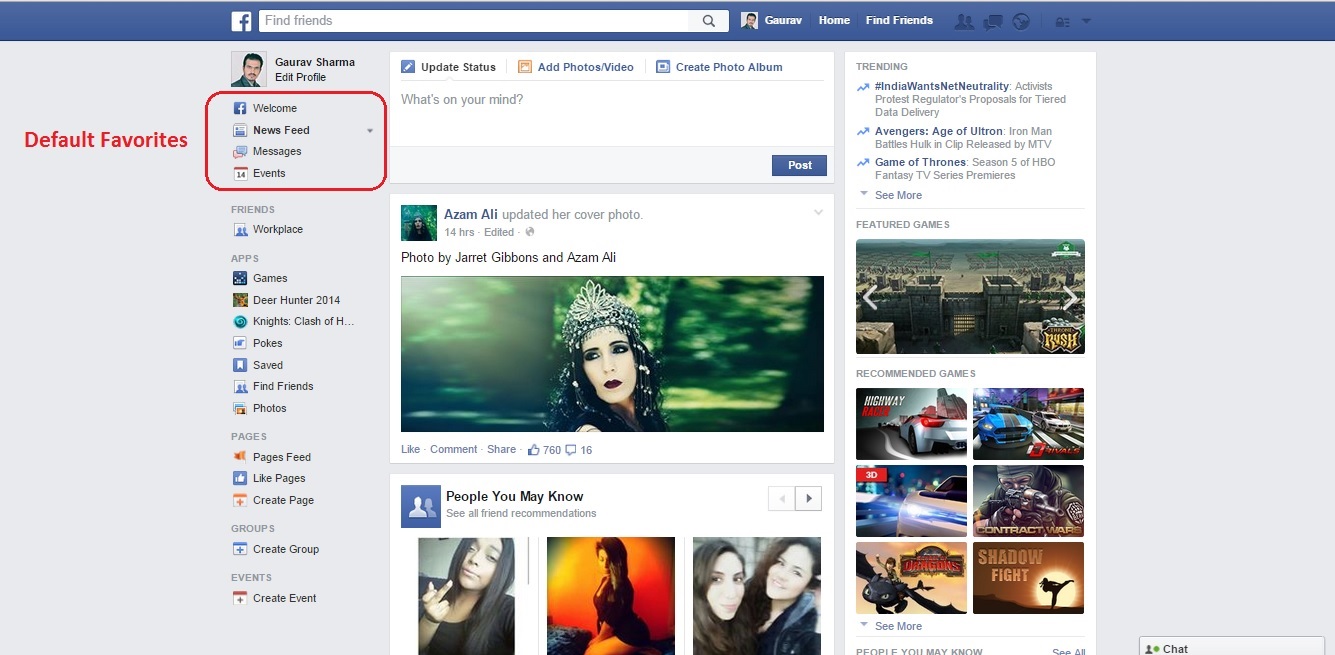Click Azam Ali's avatar on the post
The image size is (1335, 655).
click(419, 223)
